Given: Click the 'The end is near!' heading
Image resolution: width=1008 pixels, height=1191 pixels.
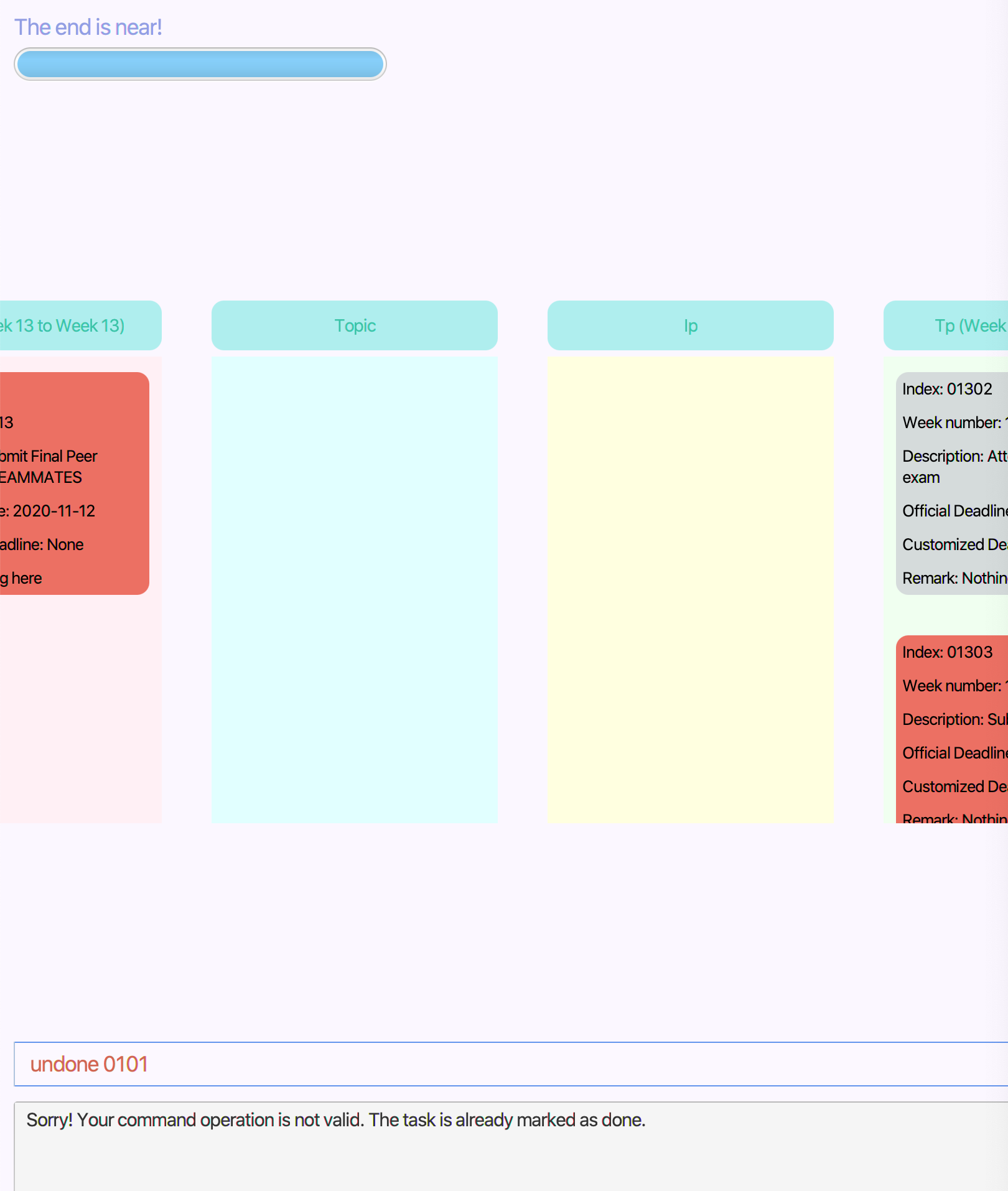Looking at the screenshot, I should pyautogui.click(x=88, y=27).
